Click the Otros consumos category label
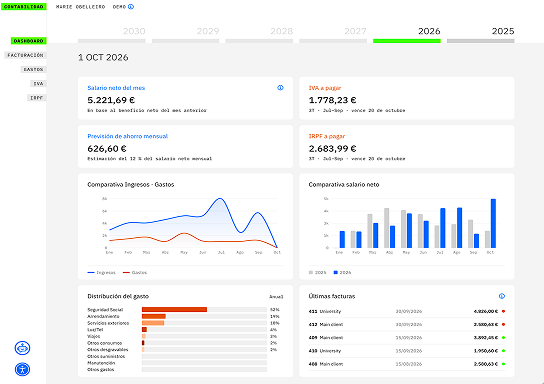544x384 pixels. [104, 343]
